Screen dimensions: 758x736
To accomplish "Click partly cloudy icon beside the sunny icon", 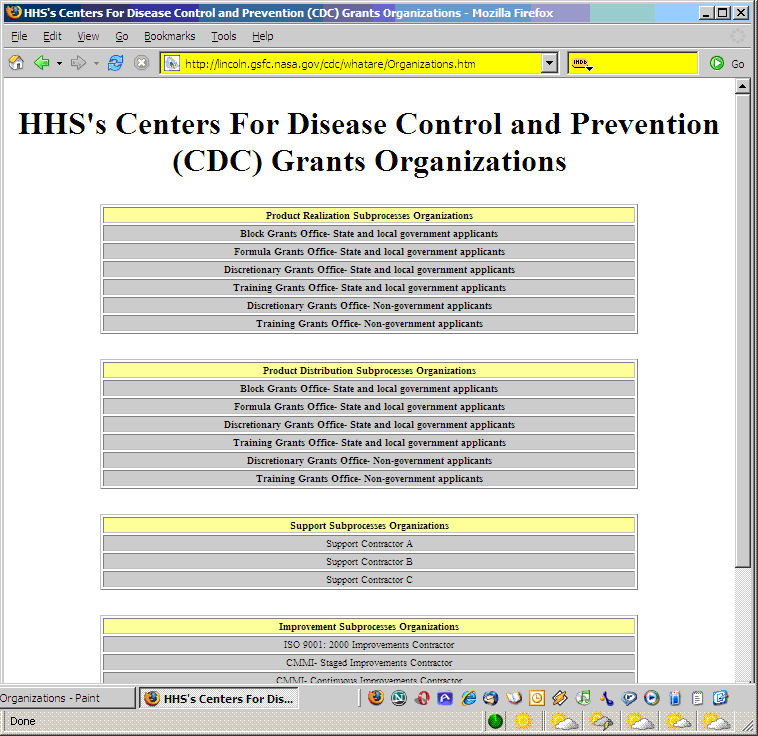I will click(x=563, y=721).
